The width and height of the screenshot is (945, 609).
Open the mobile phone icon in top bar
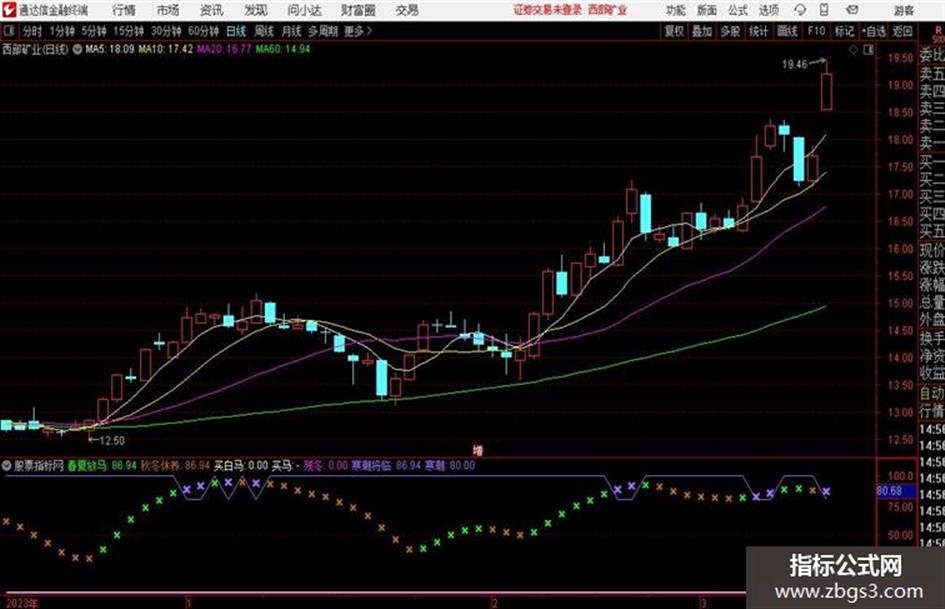pyautogui.click(x=824, y=10)
